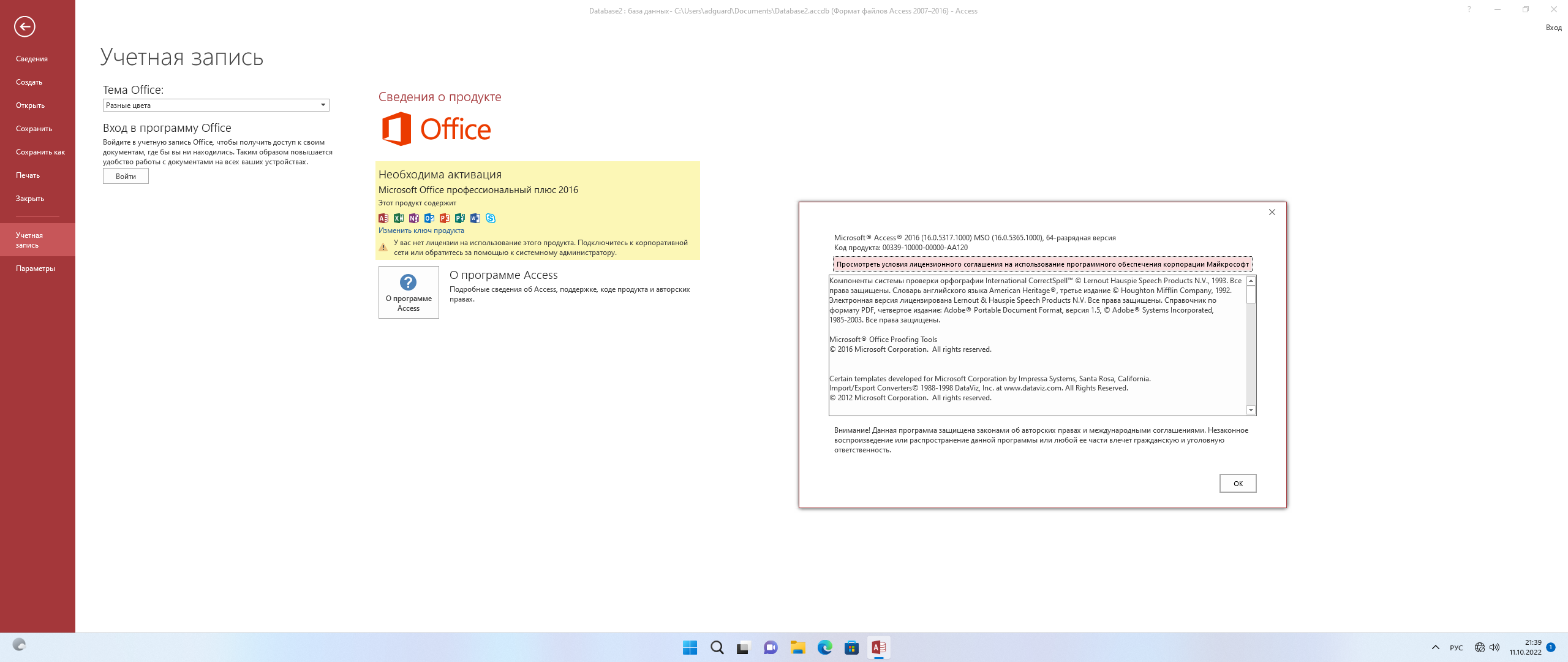Select Закрыть in the sidebar
Viewport: 1568px width, 662px height.
click(30, 199)
